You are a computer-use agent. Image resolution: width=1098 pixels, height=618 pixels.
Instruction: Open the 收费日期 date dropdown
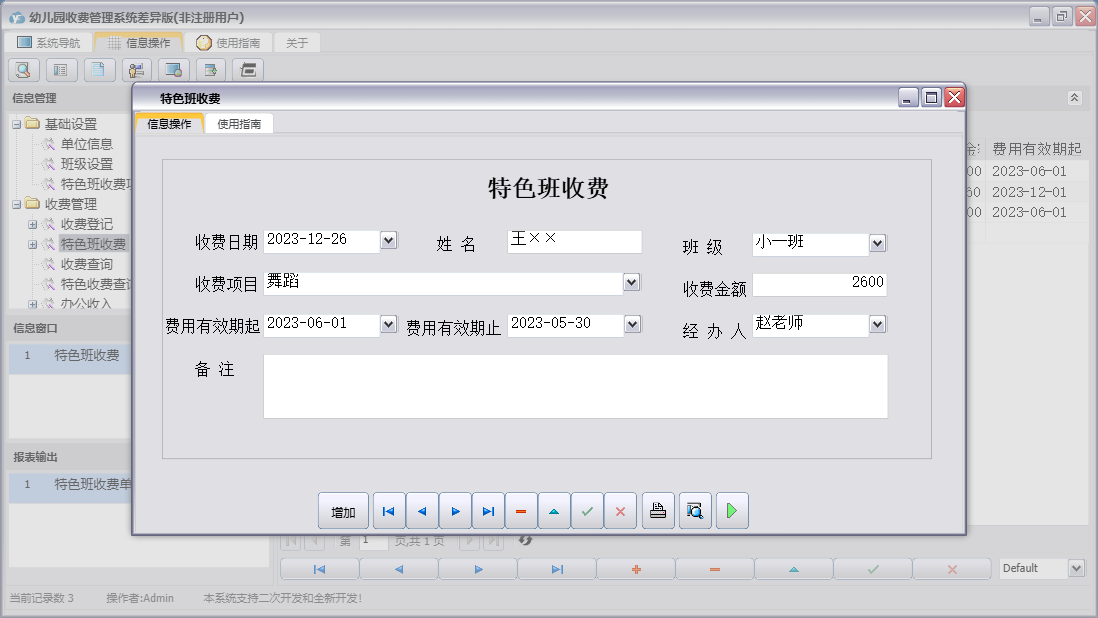coord(389,241)
